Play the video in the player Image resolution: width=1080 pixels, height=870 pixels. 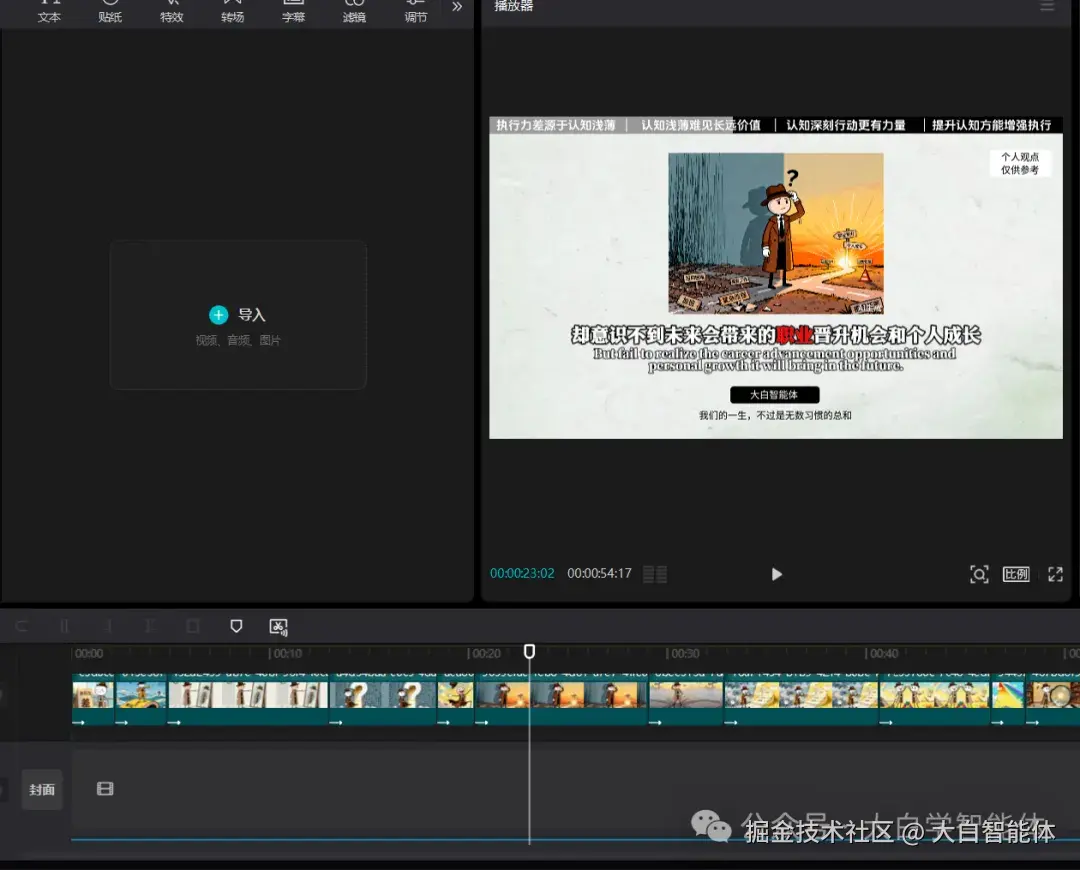[776, 574]
